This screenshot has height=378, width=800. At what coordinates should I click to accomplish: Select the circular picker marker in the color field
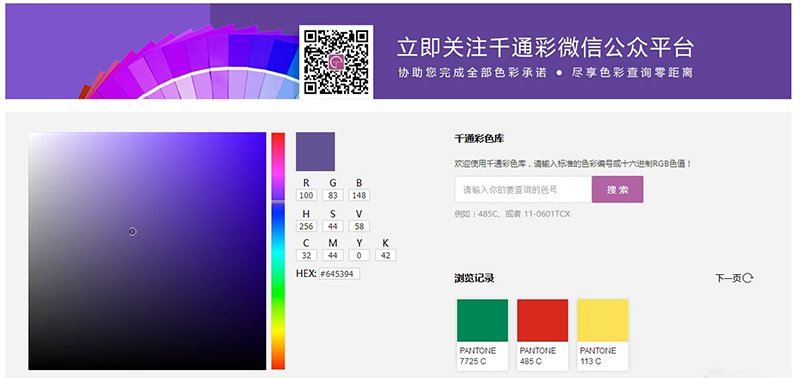(132, 232)
